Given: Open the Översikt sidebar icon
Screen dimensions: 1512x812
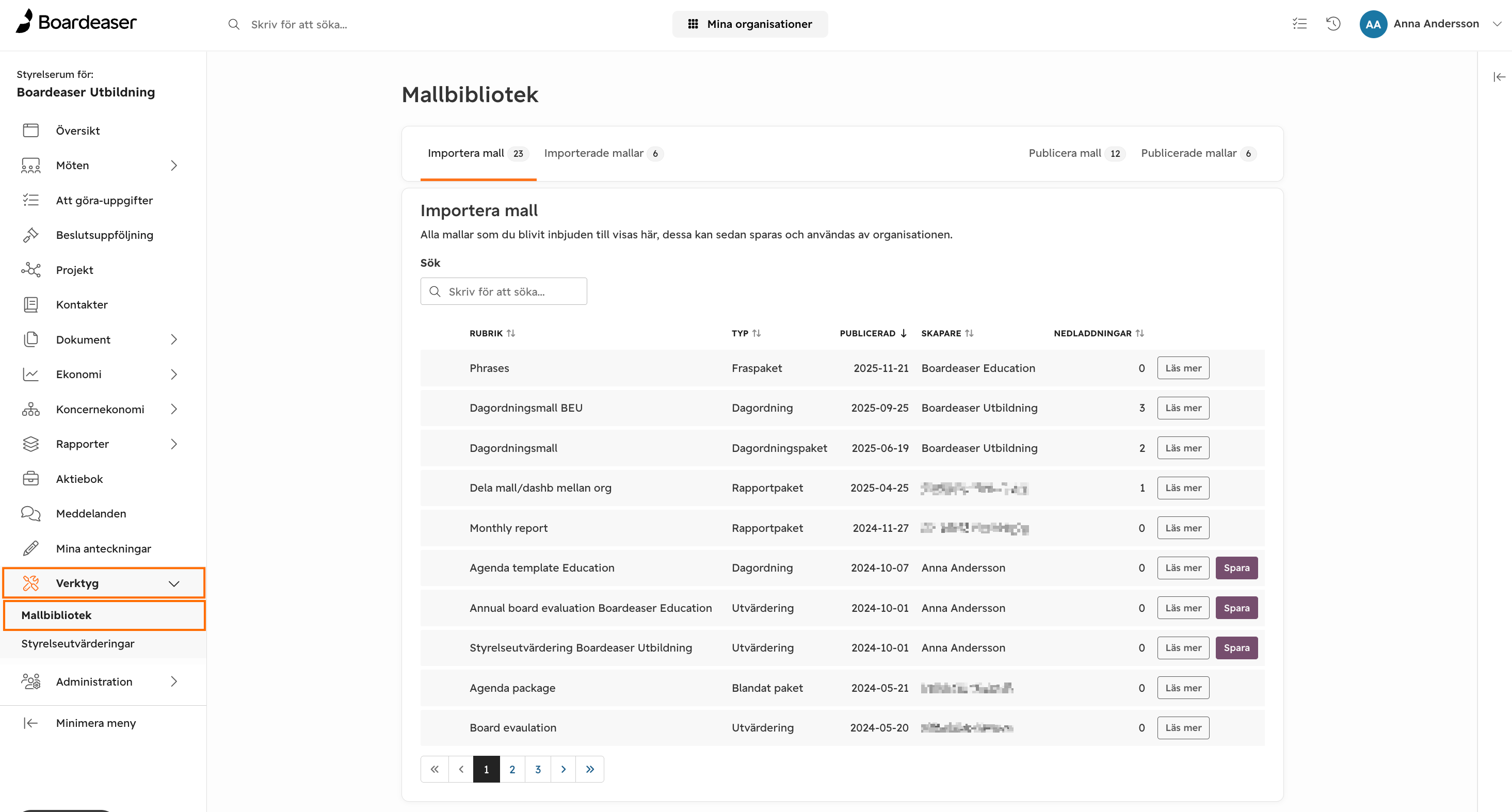Looking at the screenshot, I should [30, 130].
